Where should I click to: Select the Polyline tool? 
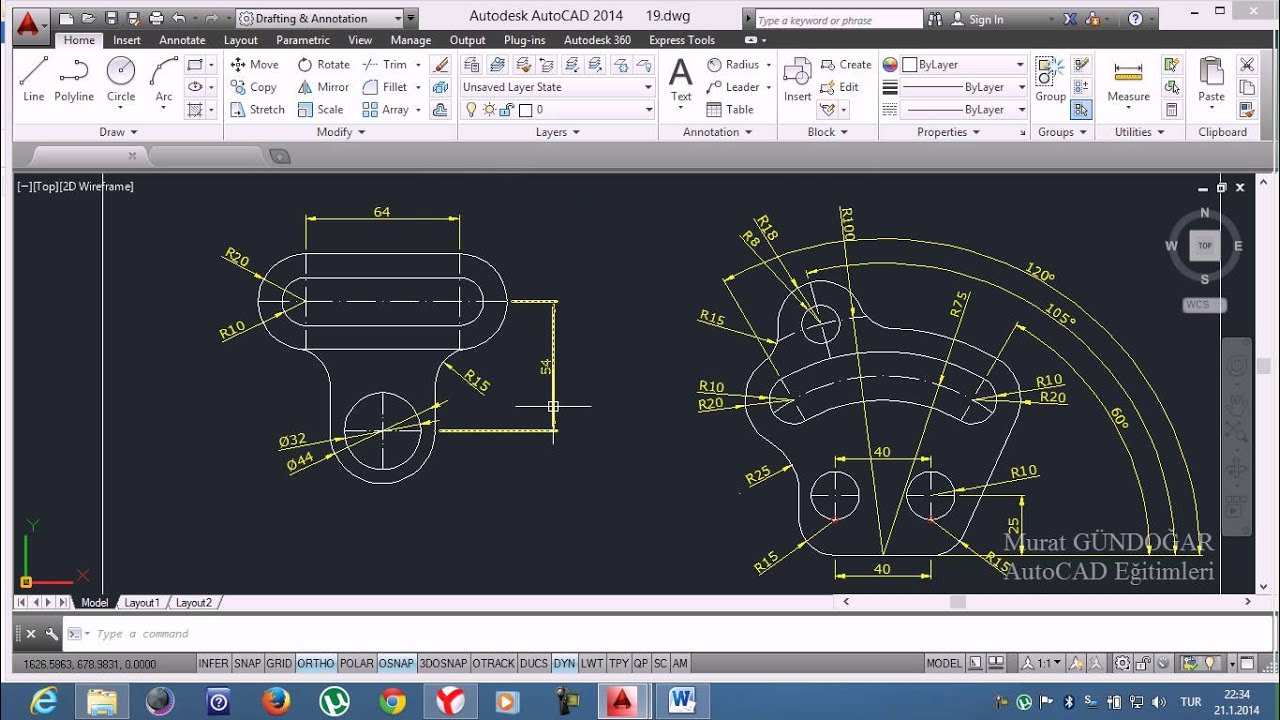[74, 78]
